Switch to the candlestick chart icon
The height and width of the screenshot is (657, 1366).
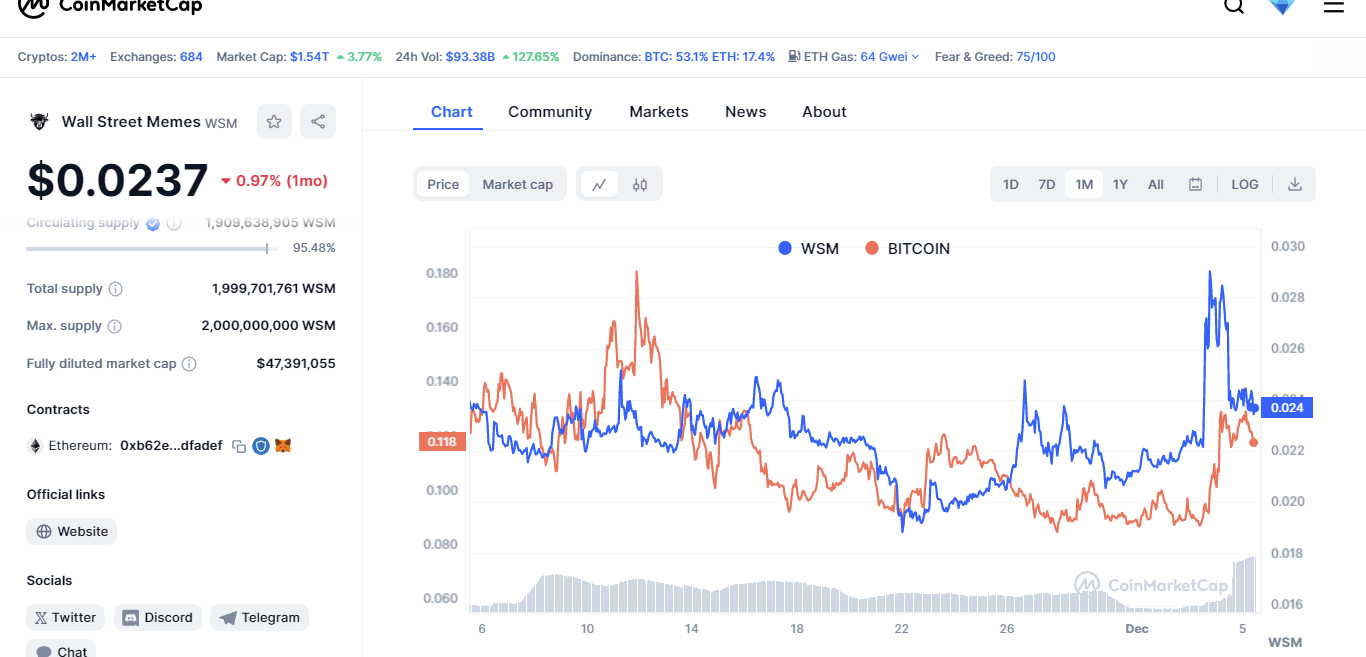point(640,184)
